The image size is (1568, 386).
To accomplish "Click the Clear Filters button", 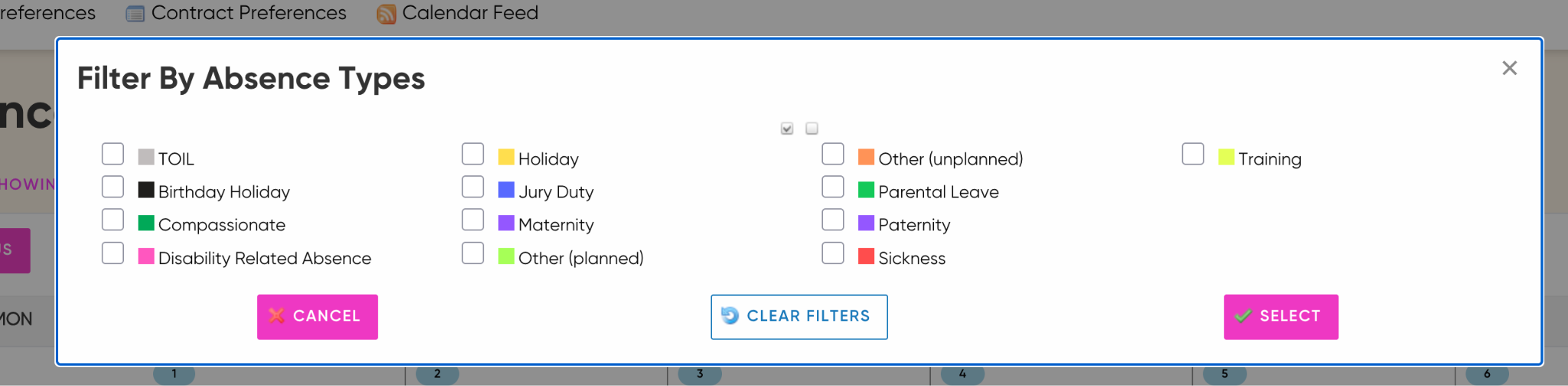I will 799,316.
